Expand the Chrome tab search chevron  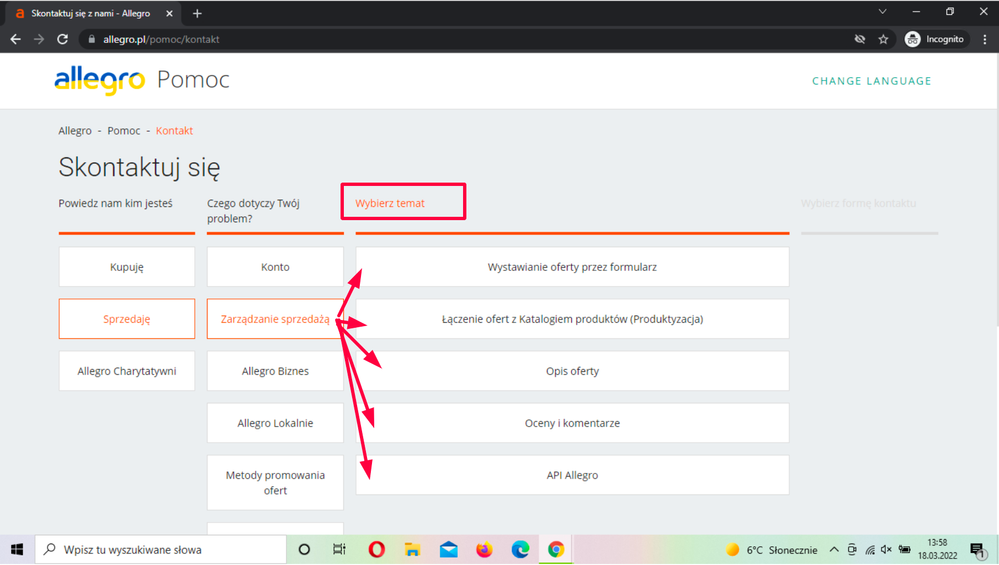[x=882, y=12]
